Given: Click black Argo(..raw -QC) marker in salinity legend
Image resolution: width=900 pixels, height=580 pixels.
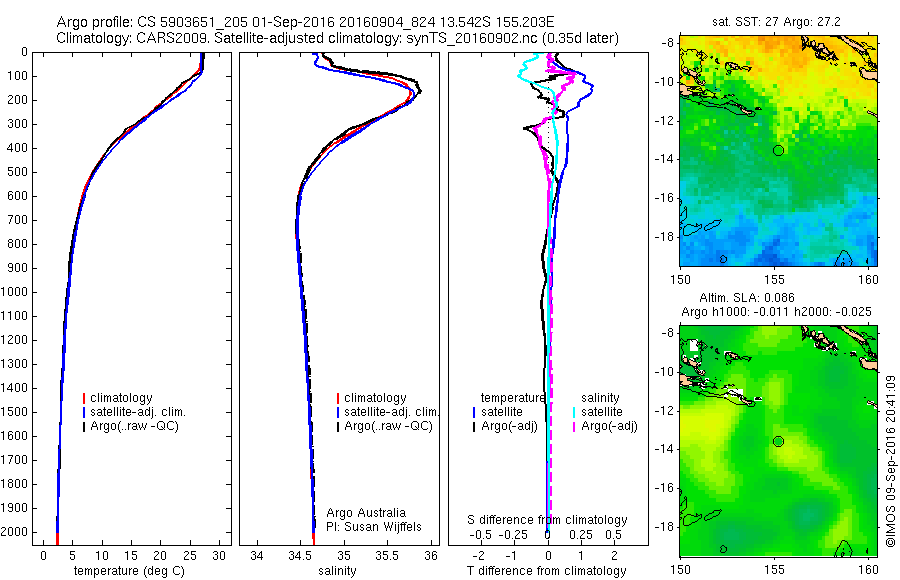Looking at the screenshot, I should 338,427.
